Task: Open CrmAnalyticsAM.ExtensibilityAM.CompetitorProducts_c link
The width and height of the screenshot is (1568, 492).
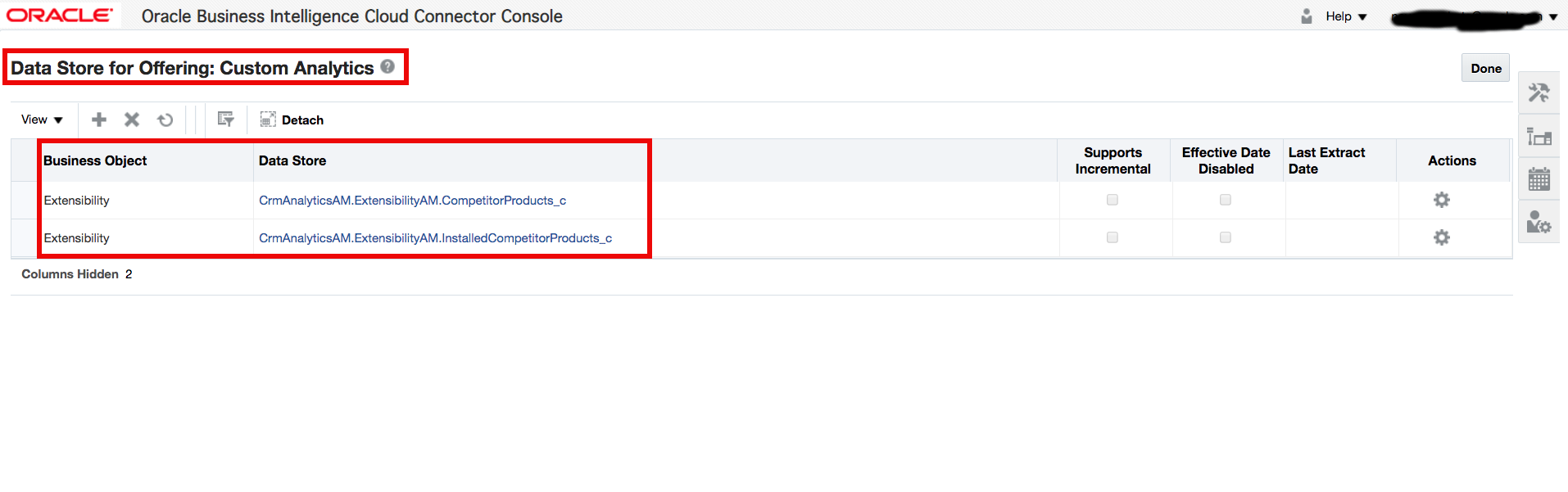Action: [412, 201]
